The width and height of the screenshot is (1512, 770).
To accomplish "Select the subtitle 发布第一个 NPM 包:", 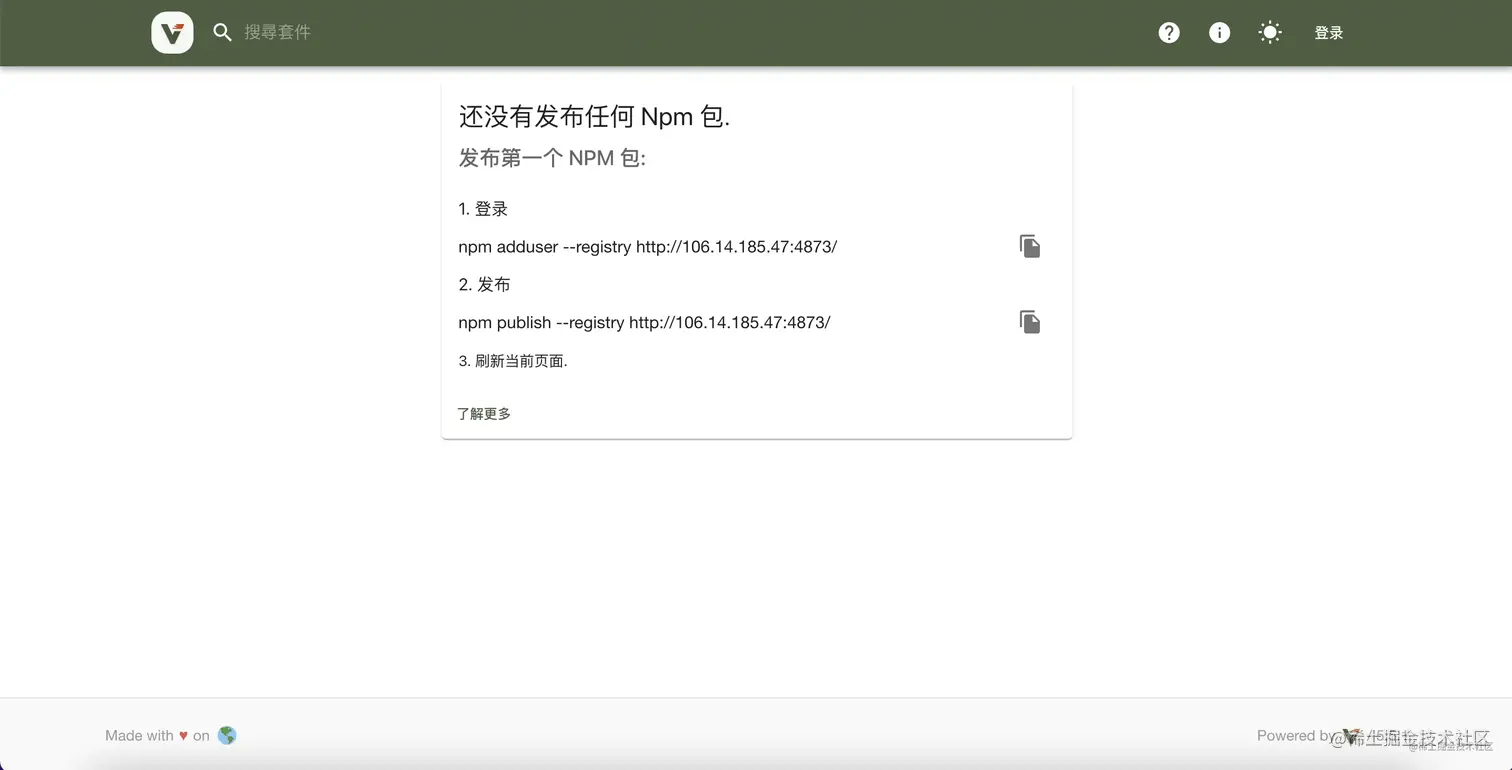I will [x=553, y=158].
